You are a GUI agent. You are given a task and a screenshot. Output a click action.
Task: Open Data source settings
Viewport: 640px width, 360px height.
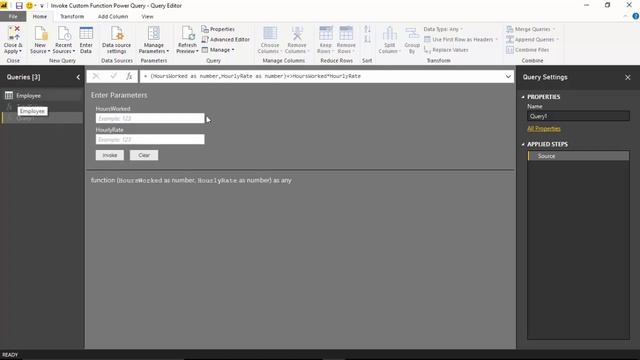coord(116,39)
